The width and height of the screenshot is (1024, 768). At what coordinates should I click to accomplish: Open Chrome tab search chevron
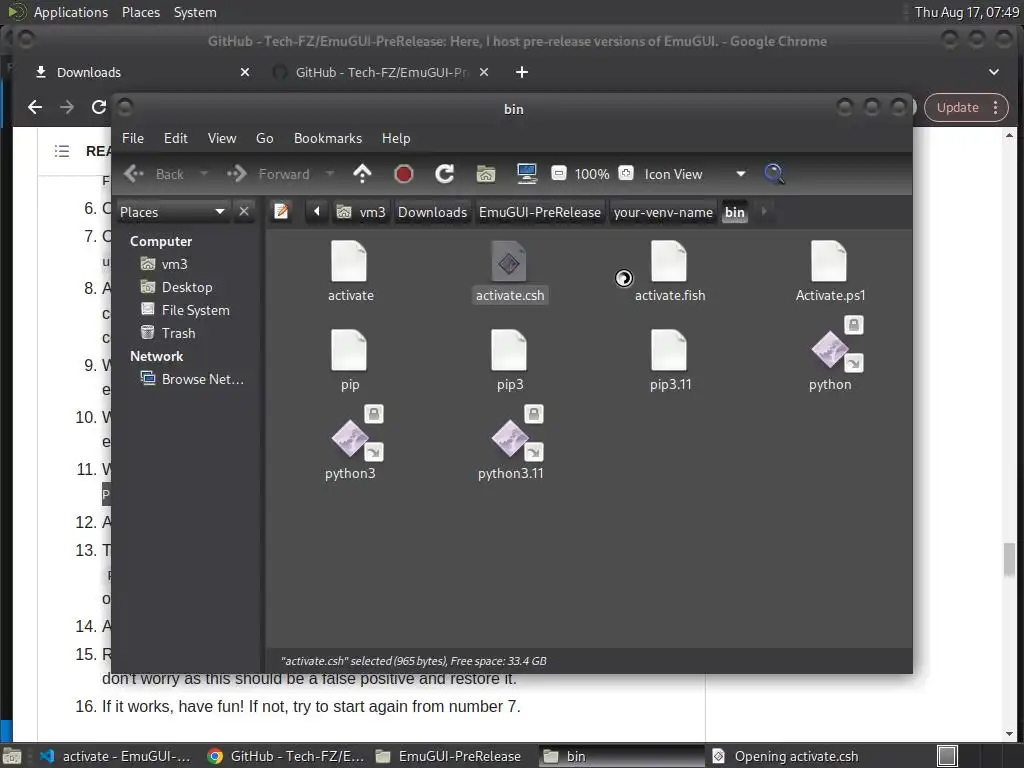pos(993,72)
